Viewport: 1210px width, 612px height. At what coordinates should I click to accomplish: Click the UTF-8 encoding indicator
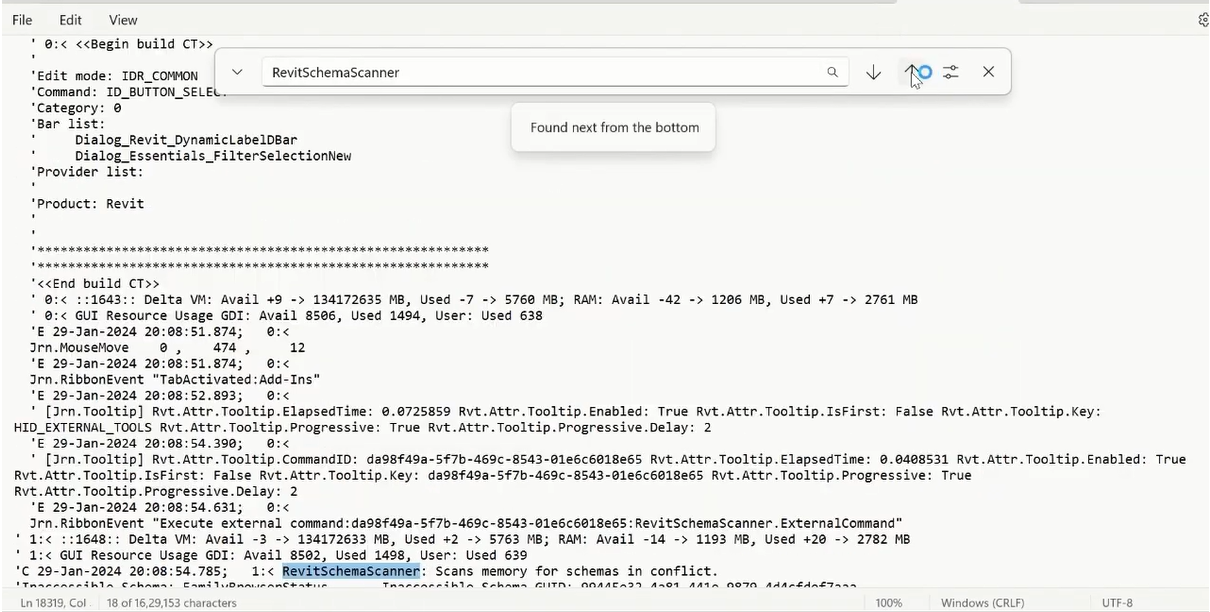click(1116, 603)
